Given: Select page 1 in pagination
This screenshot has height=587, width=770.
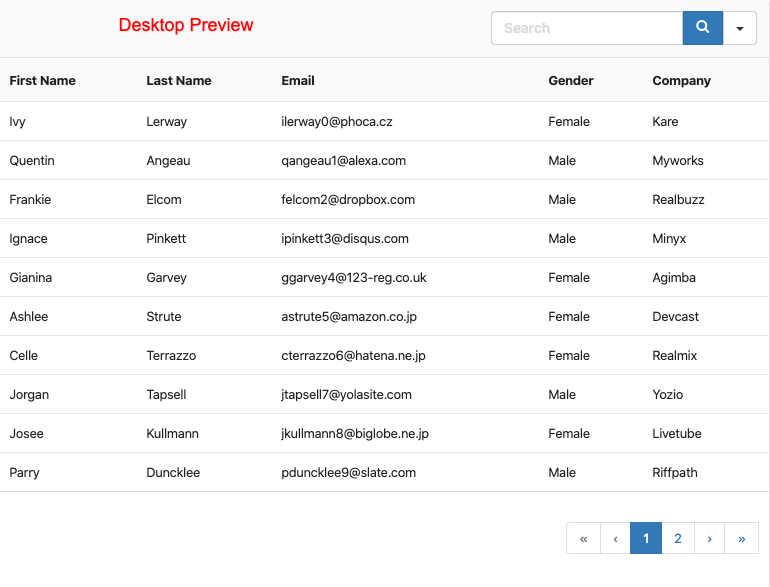Looking at the screenshot, I should pyautogui.click(x=646, y=538).
